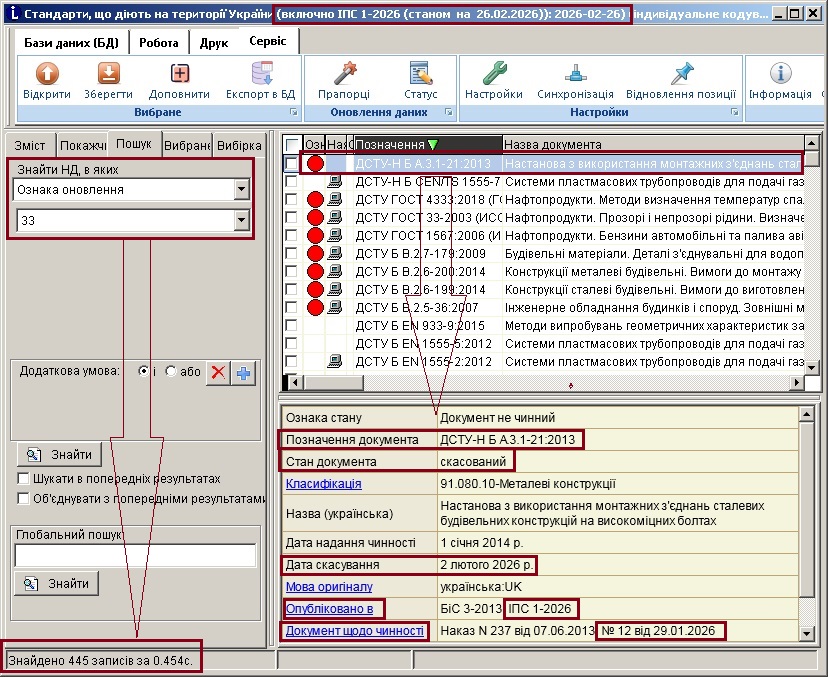Select the 'або' radio option
The width and height of the screenshot is (828, 677).
(170, 371)
